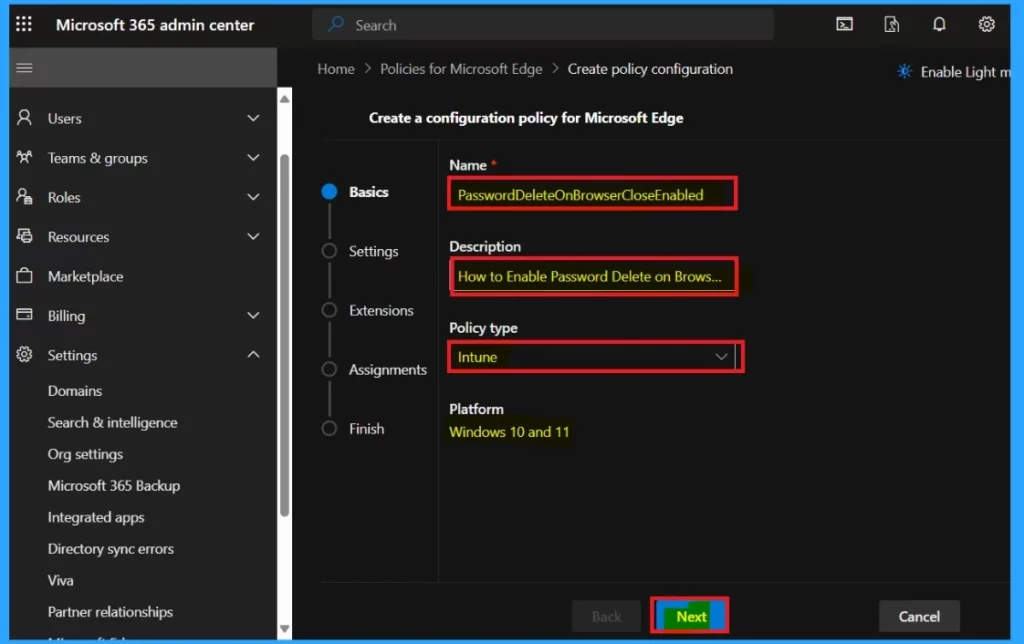
Task: Click the Resources icon in sidebar
Action: tap(24, 236)
